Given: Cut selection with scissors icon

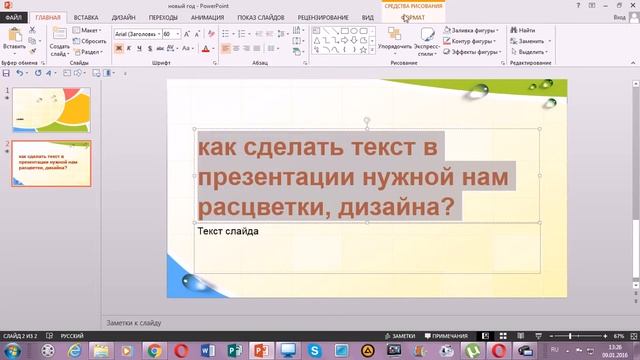Looking at the screenshot, I should pos(32,30).
